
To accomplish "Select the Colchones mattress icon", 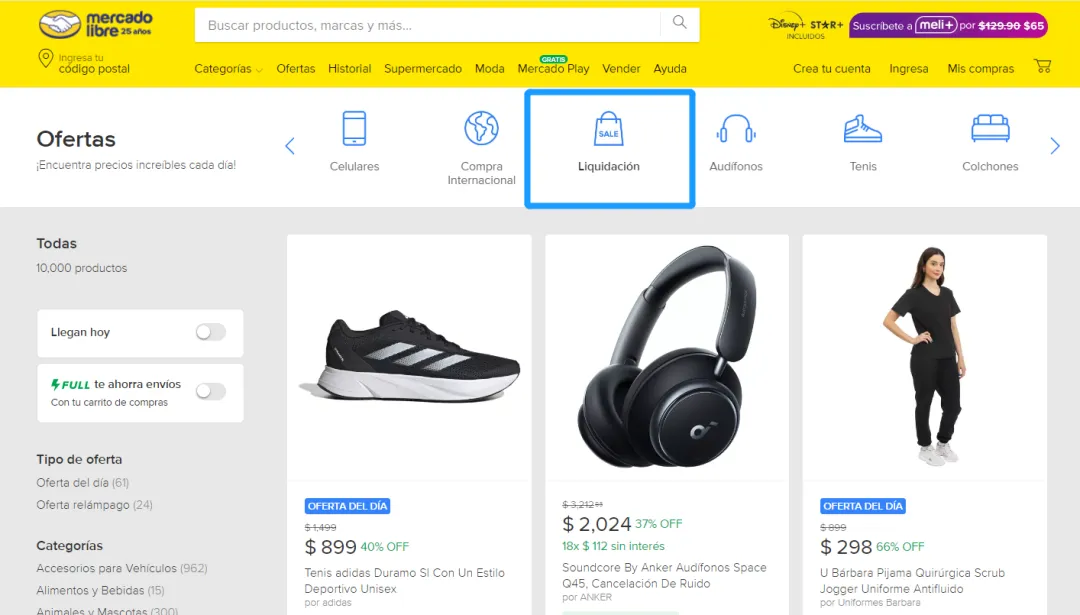I will point(990,129).
